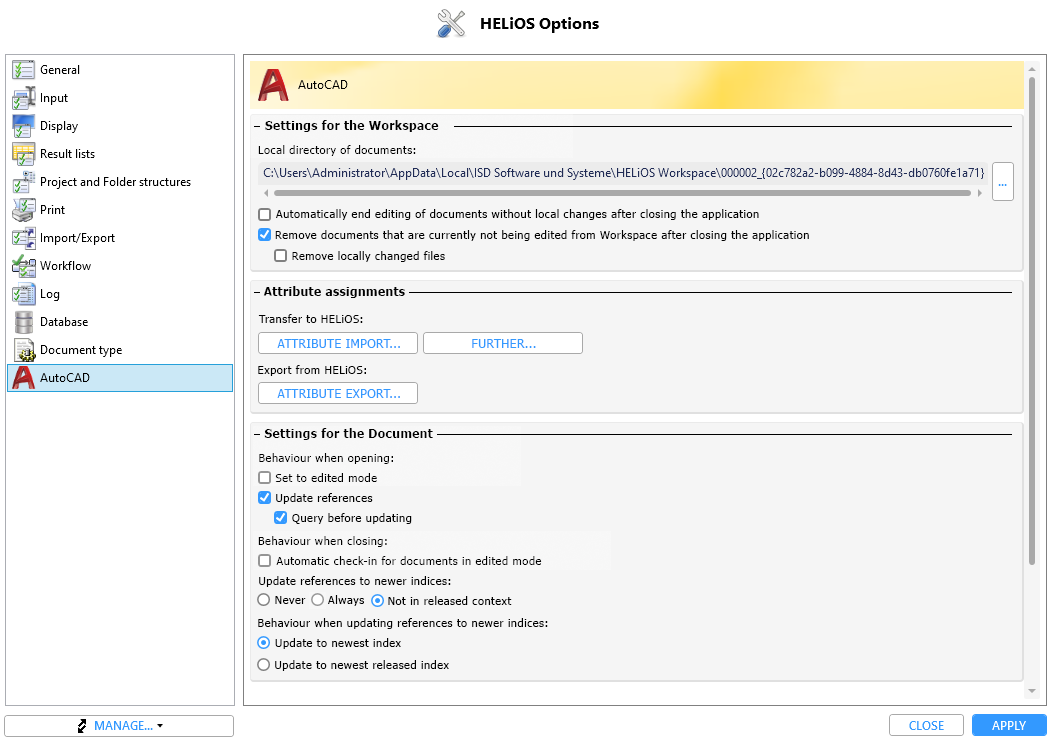This screenshot has width=1051, height=743.
Task: Click the Workflow icon
Action: coord(23,266)
